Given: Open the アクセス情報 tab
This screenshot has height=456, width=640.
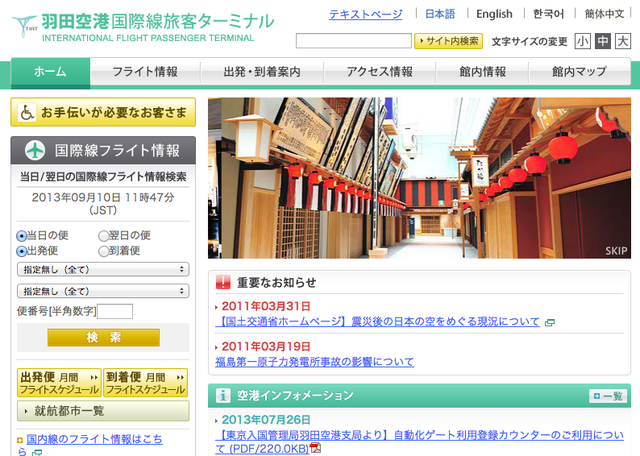Looking at the screenshot, I should click(x=380, y=72).
